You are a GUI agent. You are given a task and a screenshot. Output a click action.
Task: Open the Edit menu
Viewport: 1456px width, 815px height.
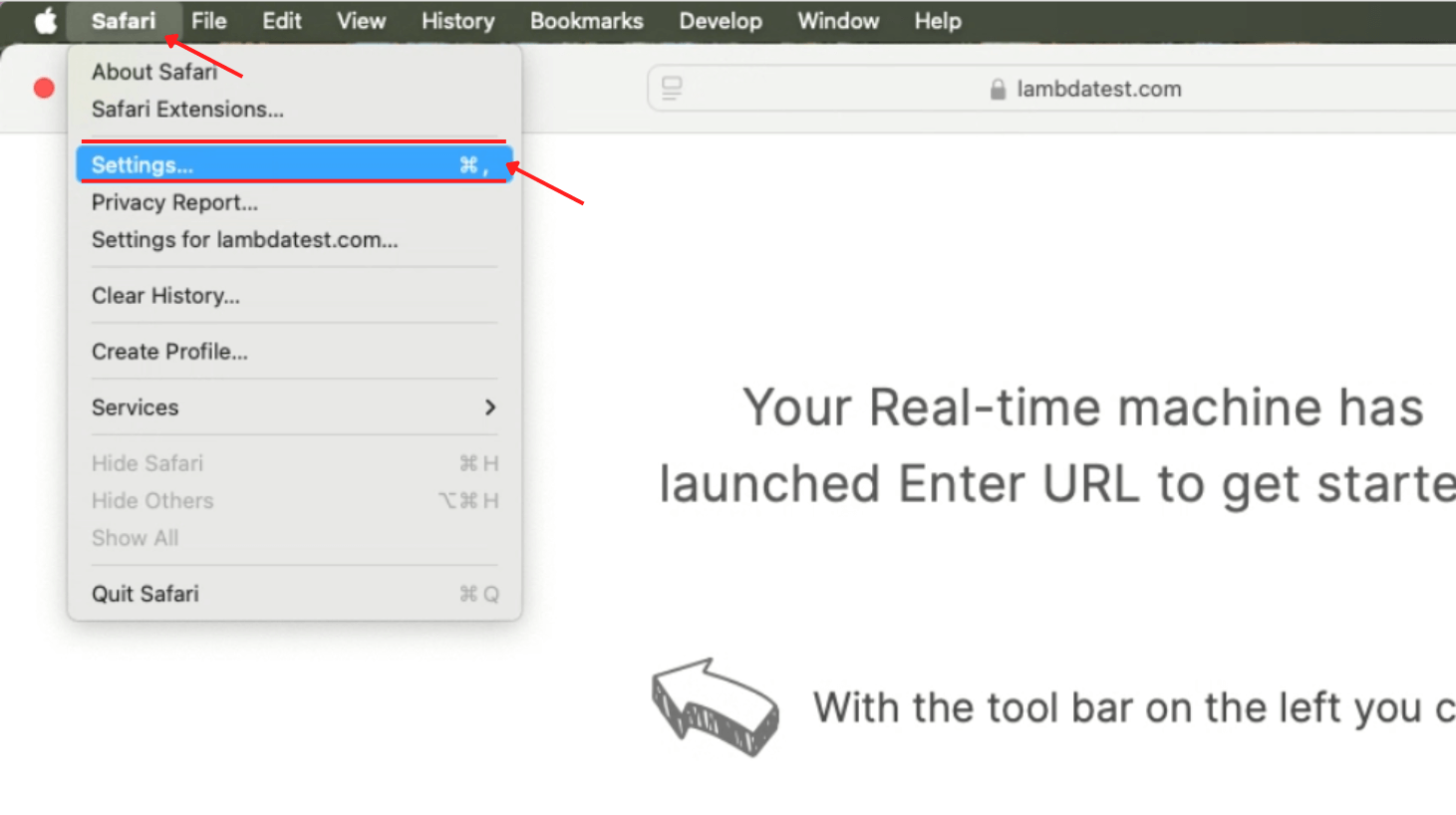(282, 21)
